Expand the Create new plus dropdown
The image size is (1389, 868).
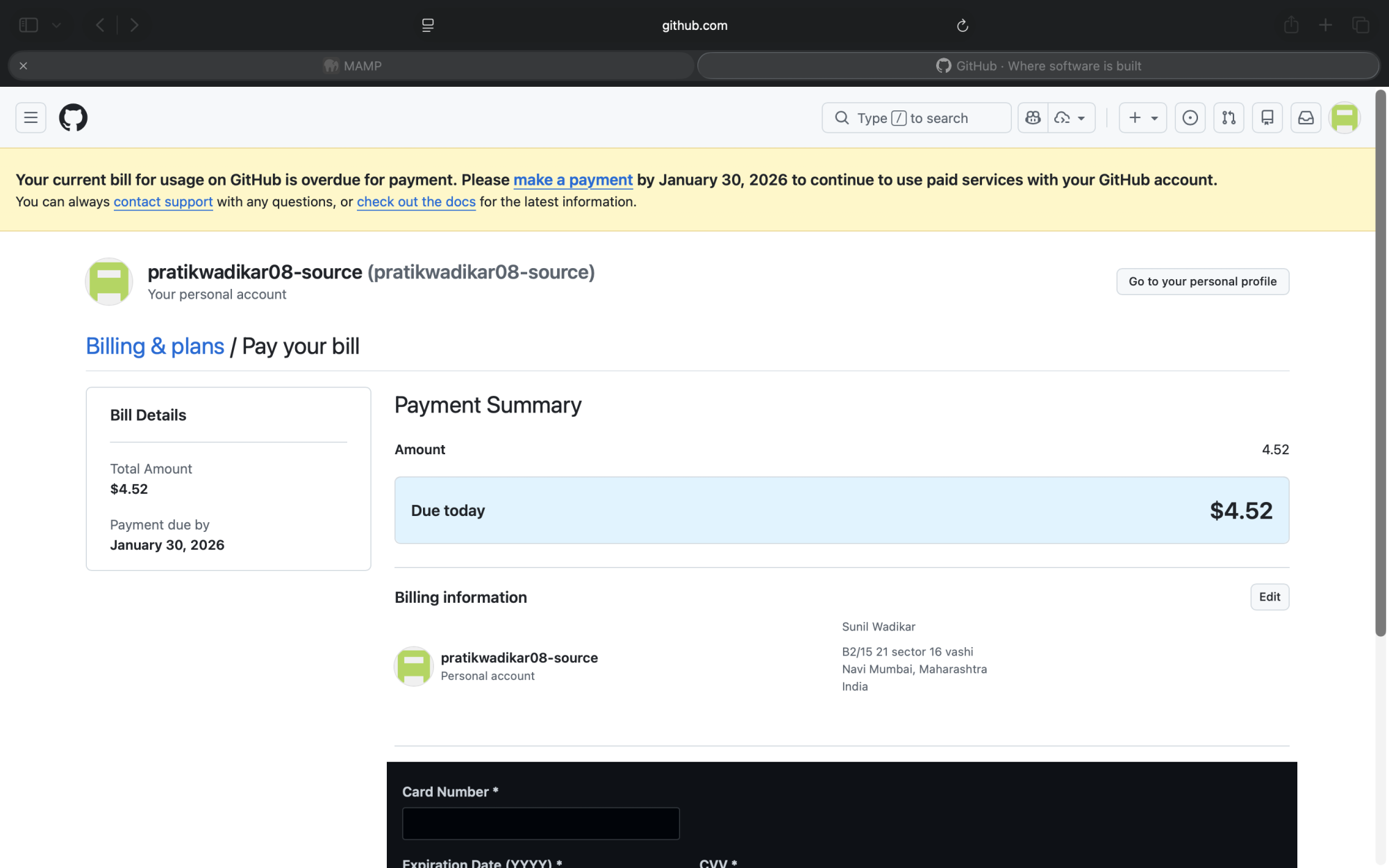click(x=1142, y=118)
